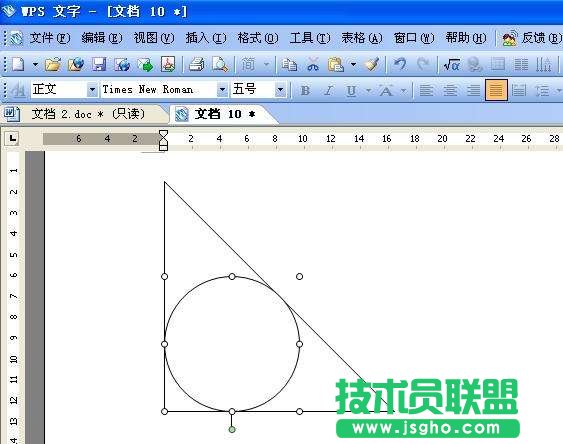Screen dimensions: 563x444
Task: Click the Save floppy disk icon
Action: click(99, 65)
